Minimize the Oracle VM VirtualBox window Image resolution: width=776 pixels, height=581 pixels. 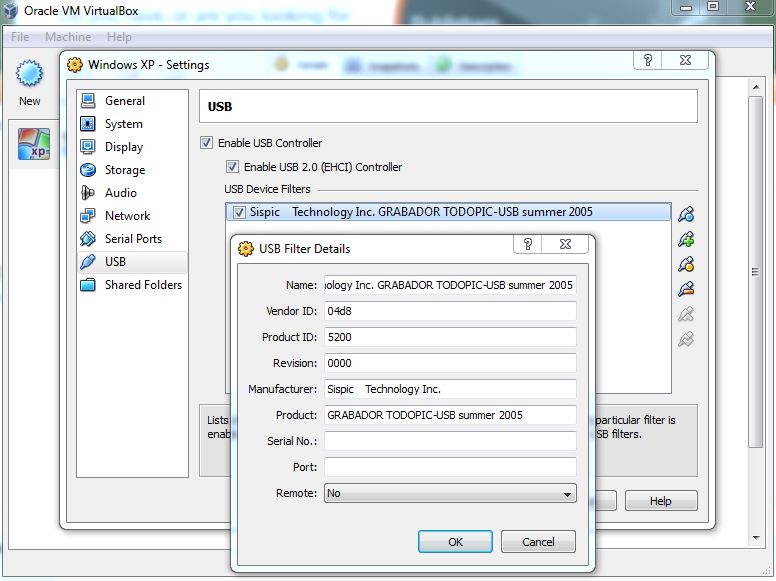click(686, 6)
